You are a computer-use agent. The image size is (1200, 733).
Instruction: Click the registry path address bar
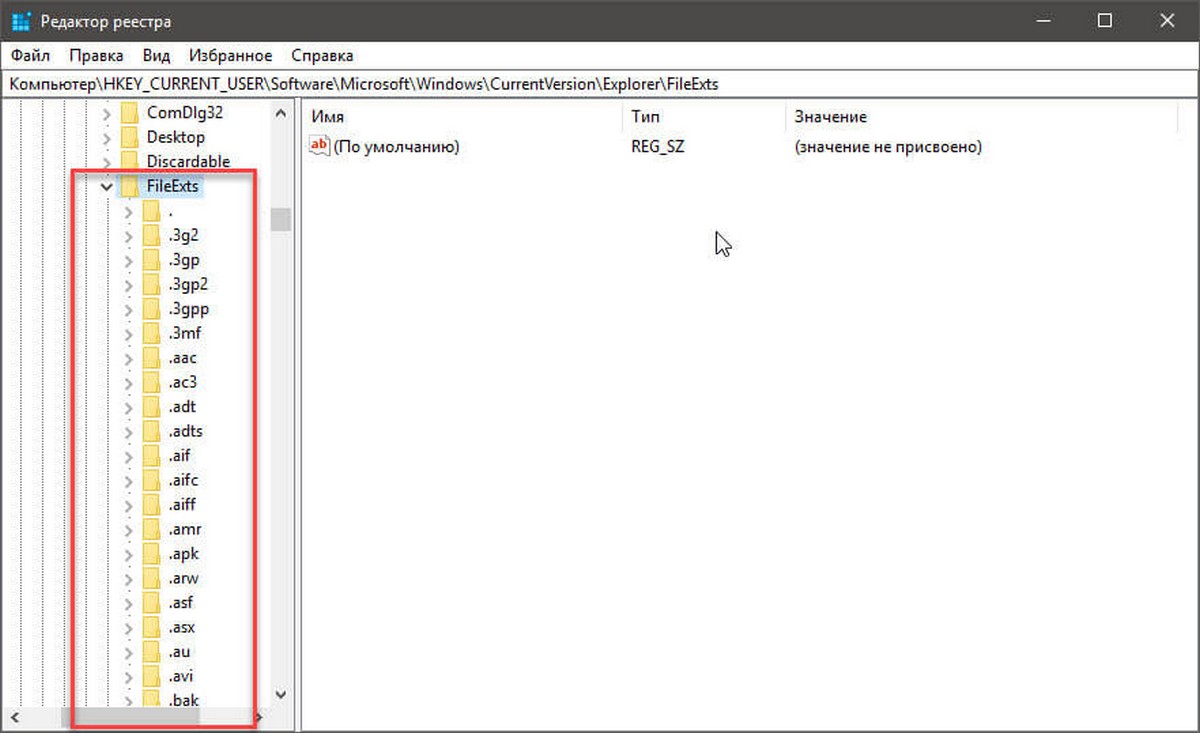click(x=600, y=84)
